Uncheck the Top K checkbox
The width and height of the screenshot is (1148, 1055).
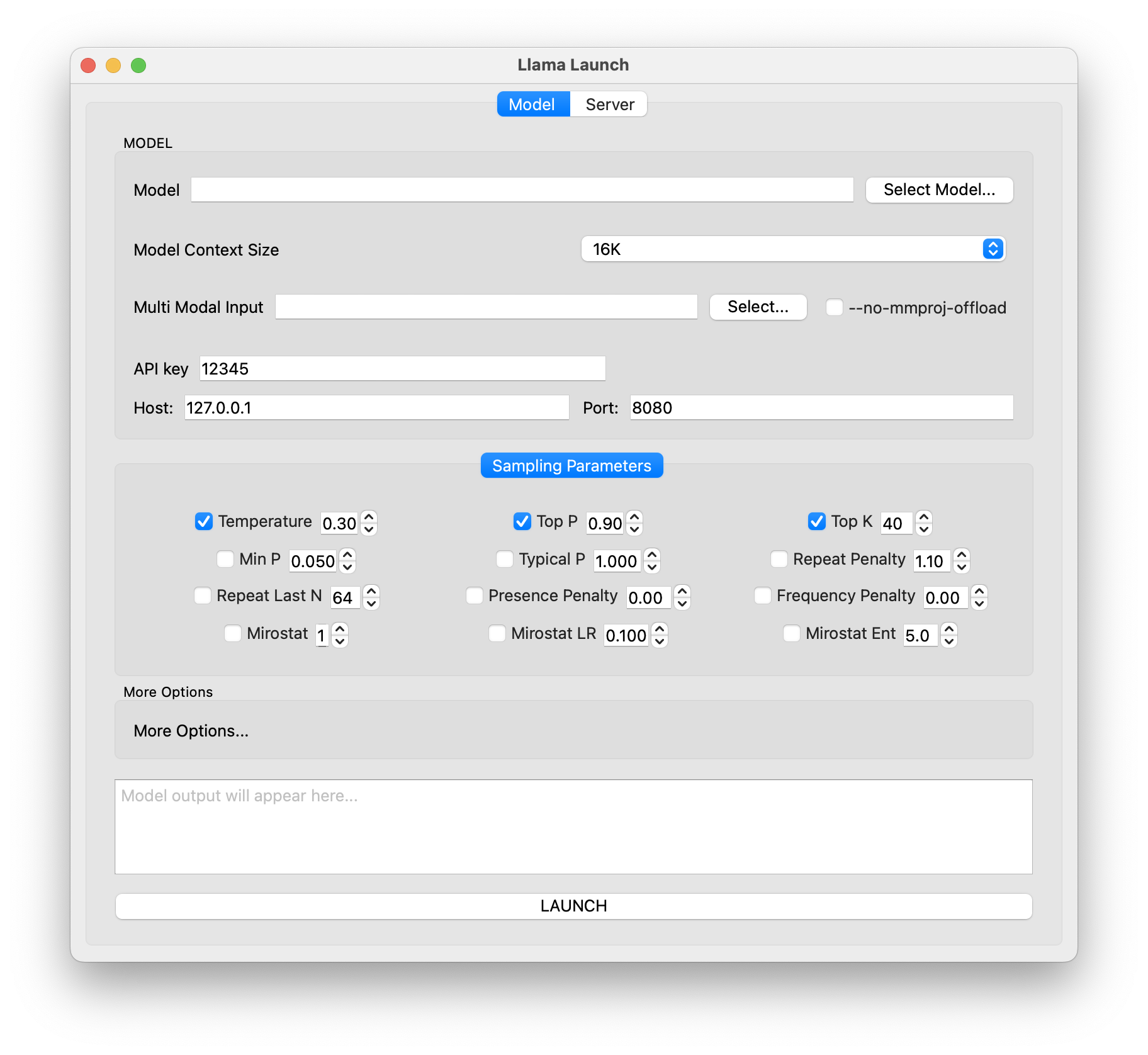[816, 522]
